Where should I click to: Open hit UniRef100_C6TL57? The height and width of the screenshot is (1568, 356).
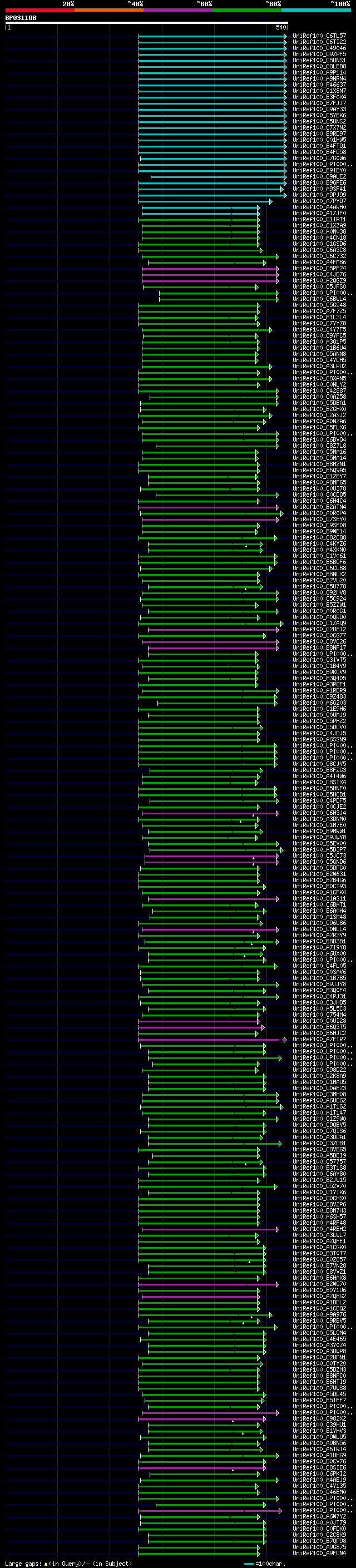[x=319, y=36]
